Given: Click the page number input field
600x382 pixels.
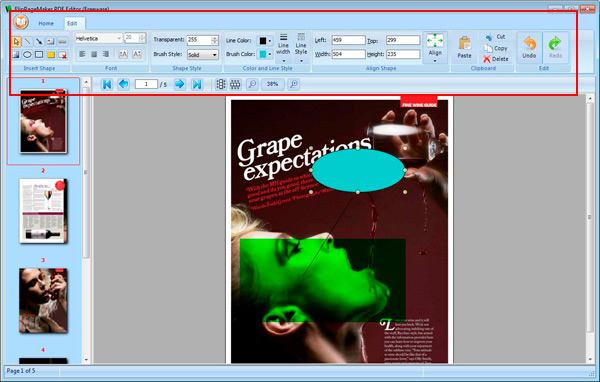Looking at the screenshot, I should [x=146, y=84].
